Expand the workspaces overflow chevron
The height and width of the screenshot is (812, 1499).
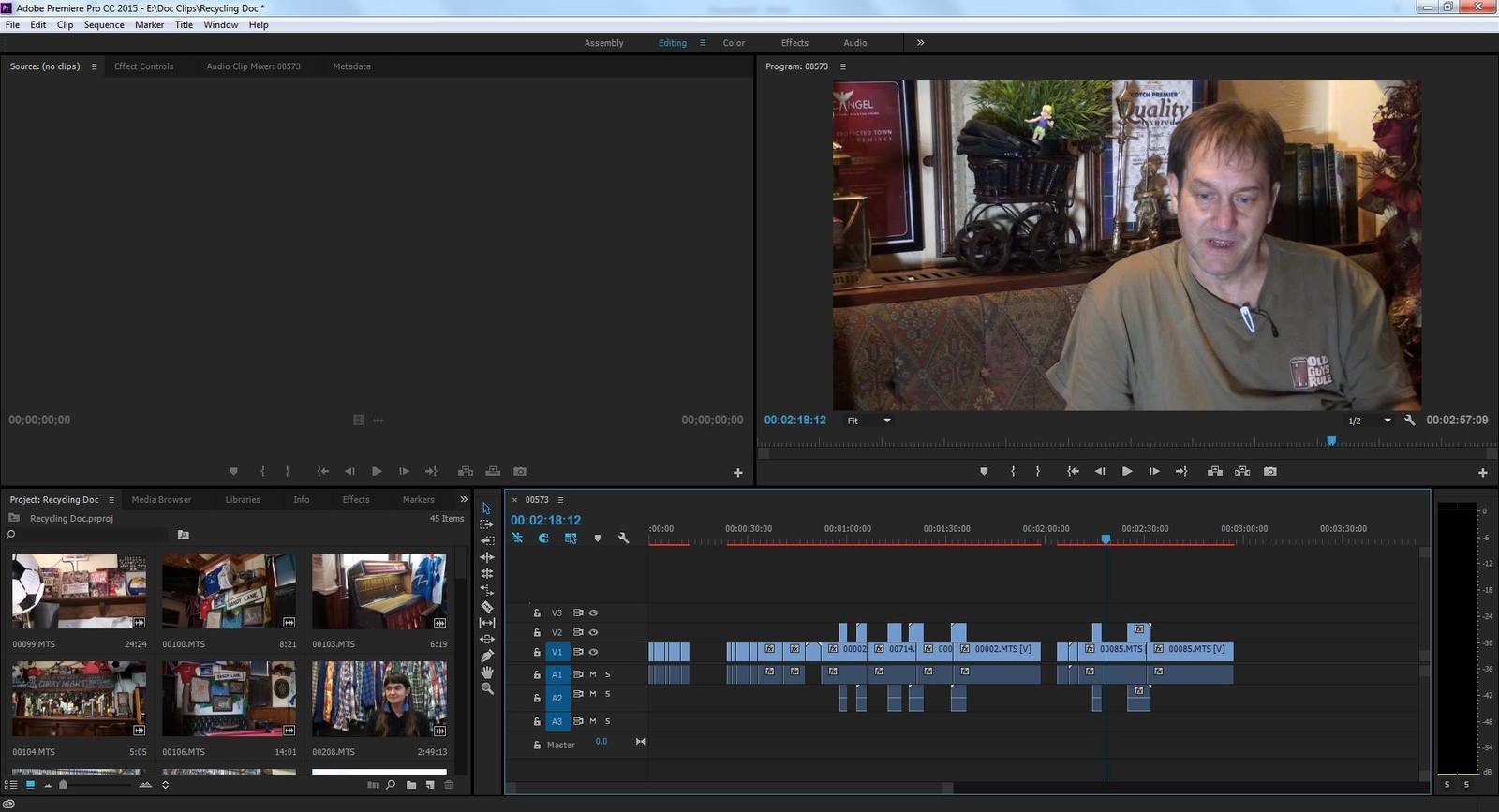pos(920,43)
